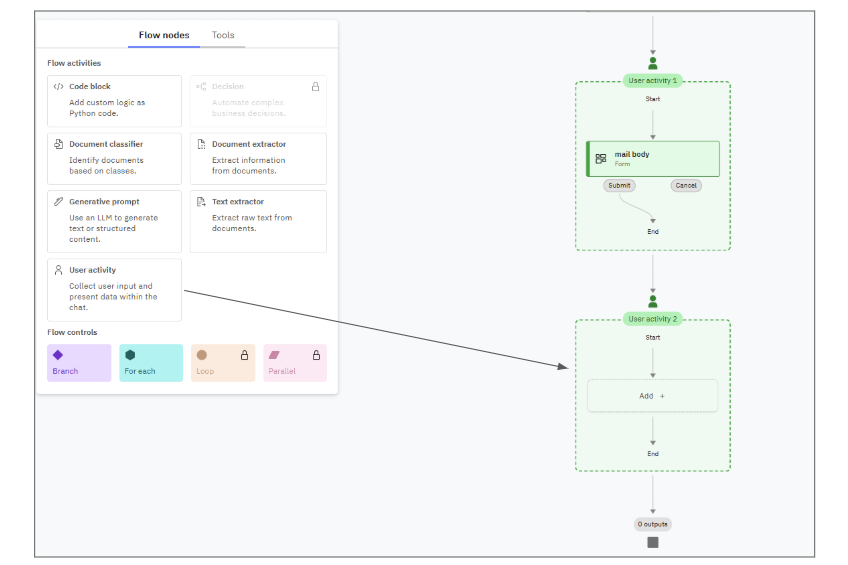Viewport: 848px width, 565px height.
Task: Switch to the Tools tab
Action: [x=223, y=35]
